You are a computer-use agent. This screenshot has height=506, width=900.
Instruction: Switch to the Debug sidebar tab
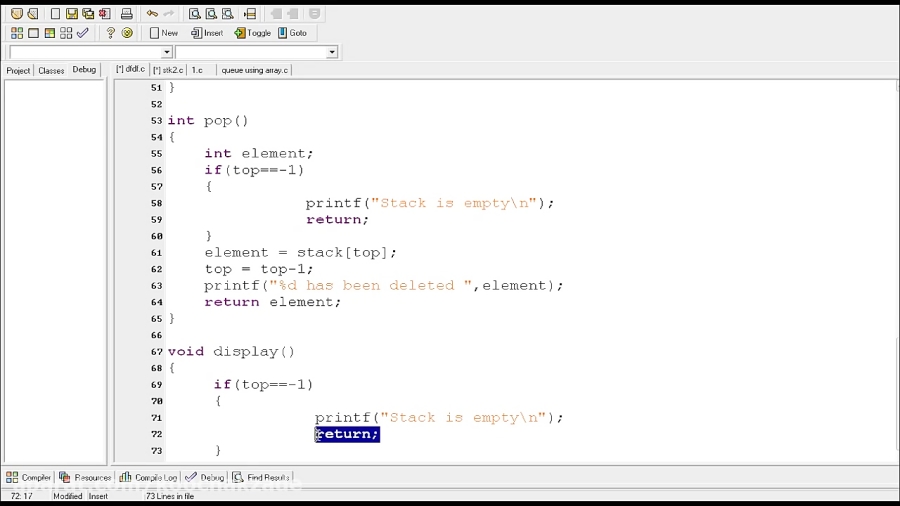tap(84, 69)
